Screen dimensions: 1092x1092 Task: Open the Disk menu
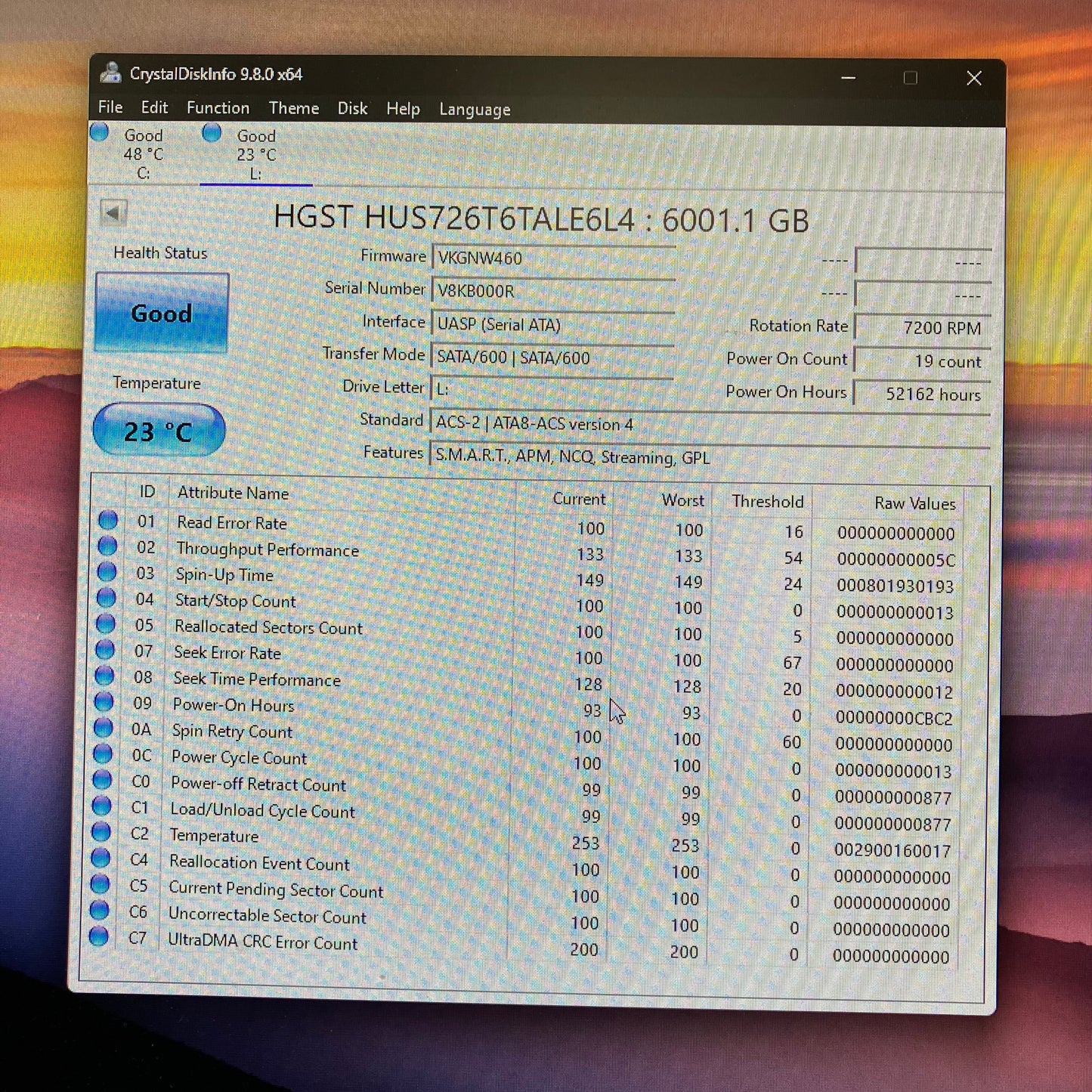(352, 109)
